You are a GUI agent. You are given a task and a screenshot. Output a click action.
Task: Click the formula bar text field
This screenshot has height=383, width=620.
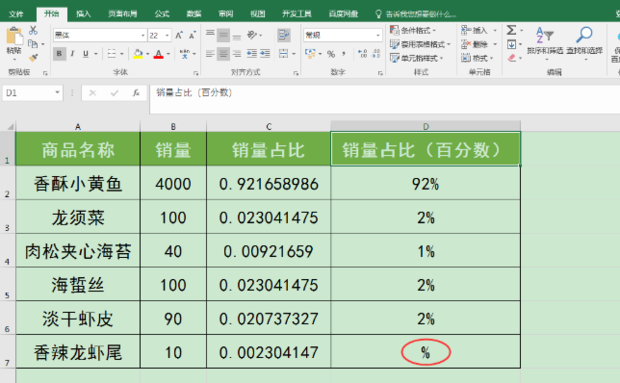tap(384, 99)
